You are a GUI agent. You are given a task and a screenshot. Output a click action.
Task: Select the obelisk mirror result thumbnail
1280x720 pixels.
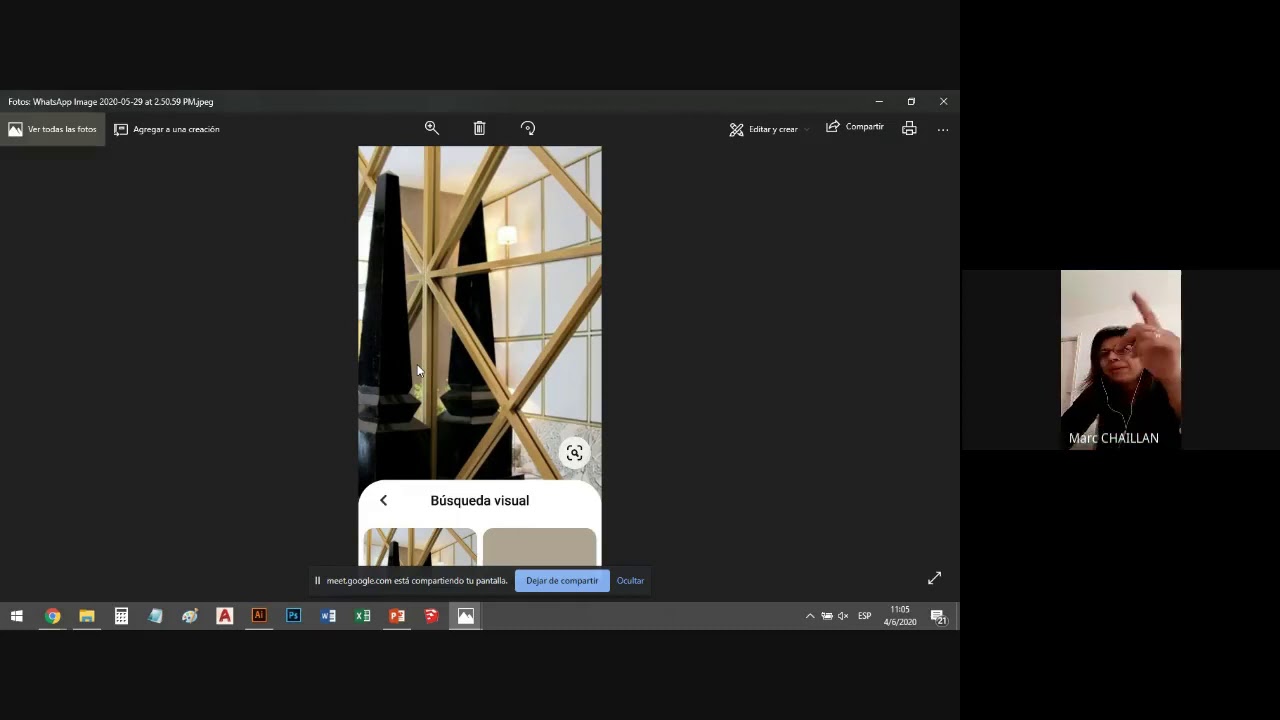tap(420, 547)
